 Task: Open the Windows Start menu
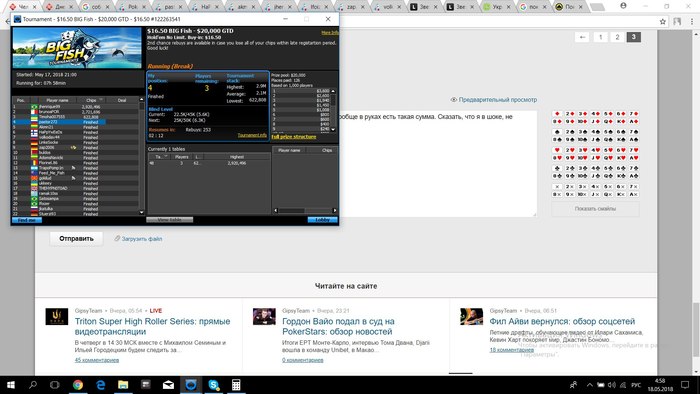point(11,385)
